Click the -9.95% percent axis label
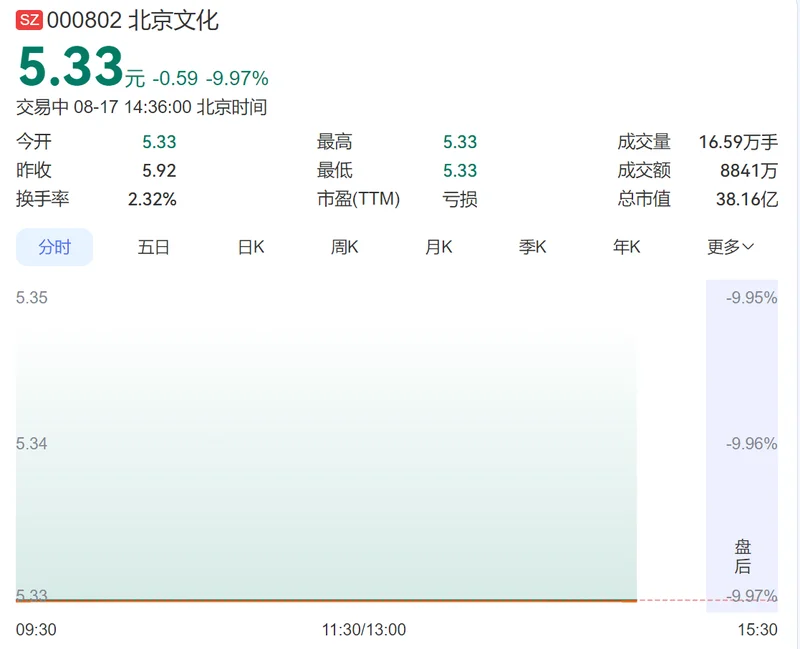 point(752,297)
